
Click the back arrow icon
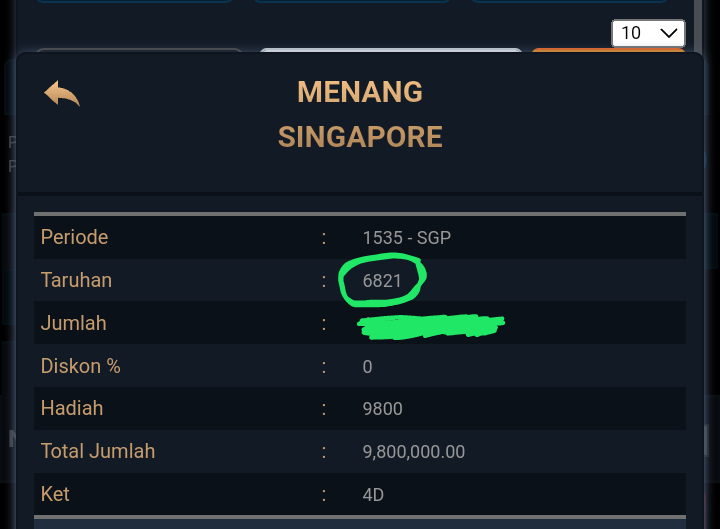click(x=61, y=94)
